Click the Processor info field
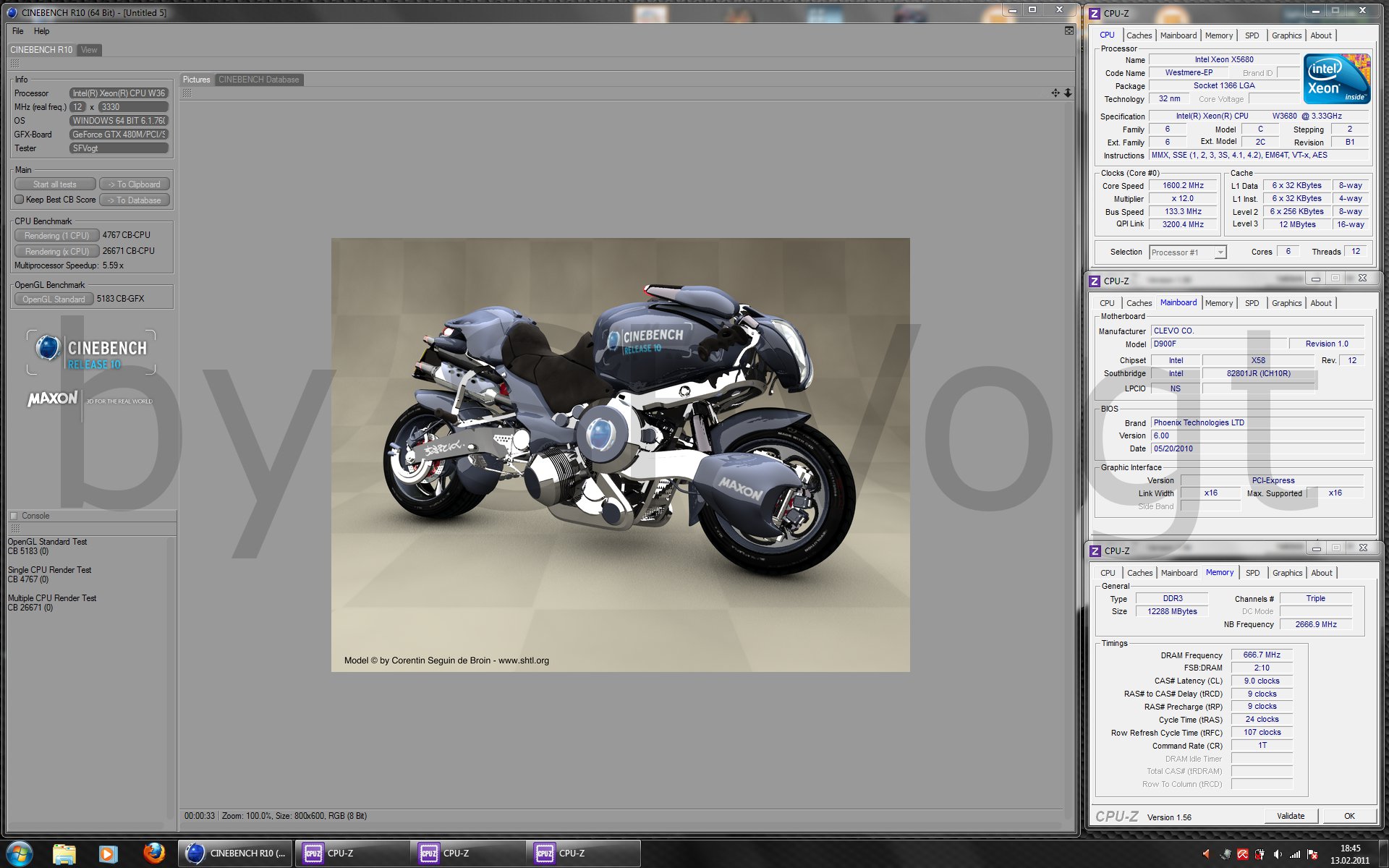The image size is (1389, 868). 119,93
